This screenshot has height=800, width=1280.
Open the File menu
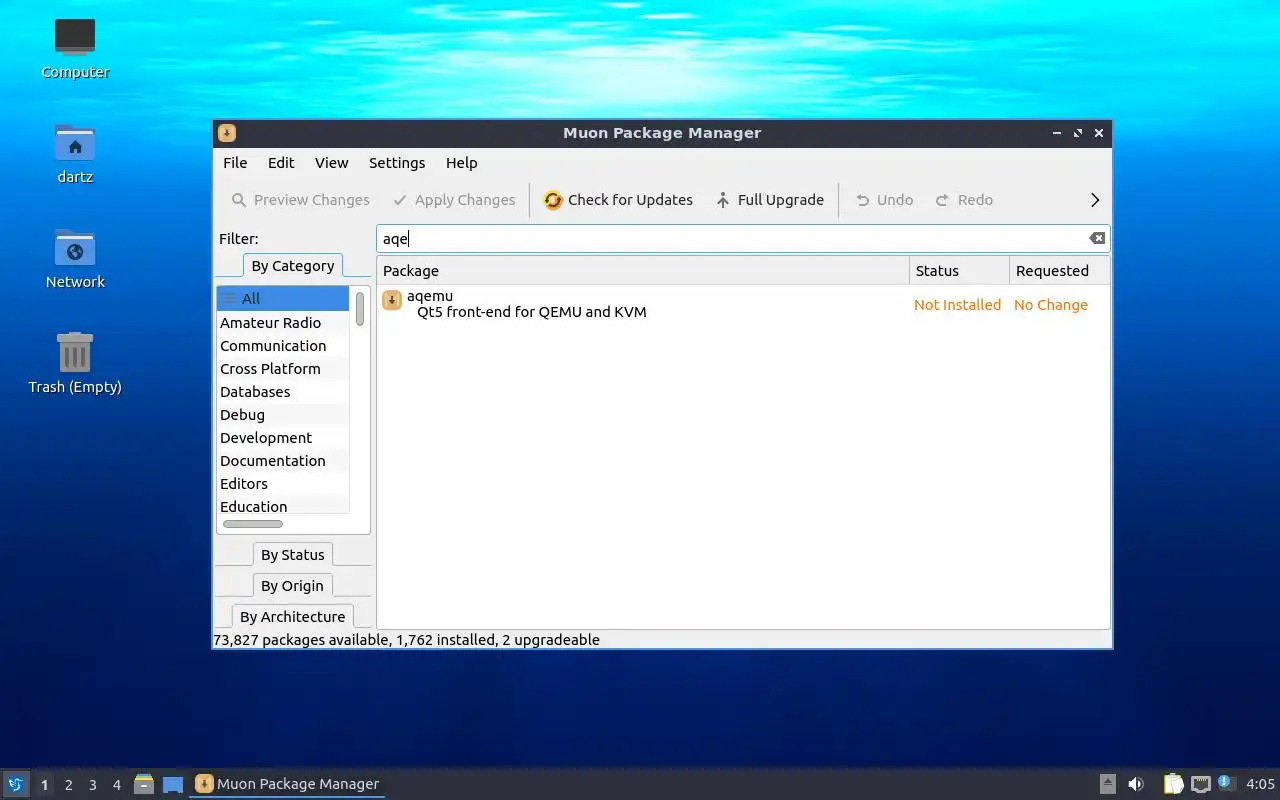tap(235, 163)
